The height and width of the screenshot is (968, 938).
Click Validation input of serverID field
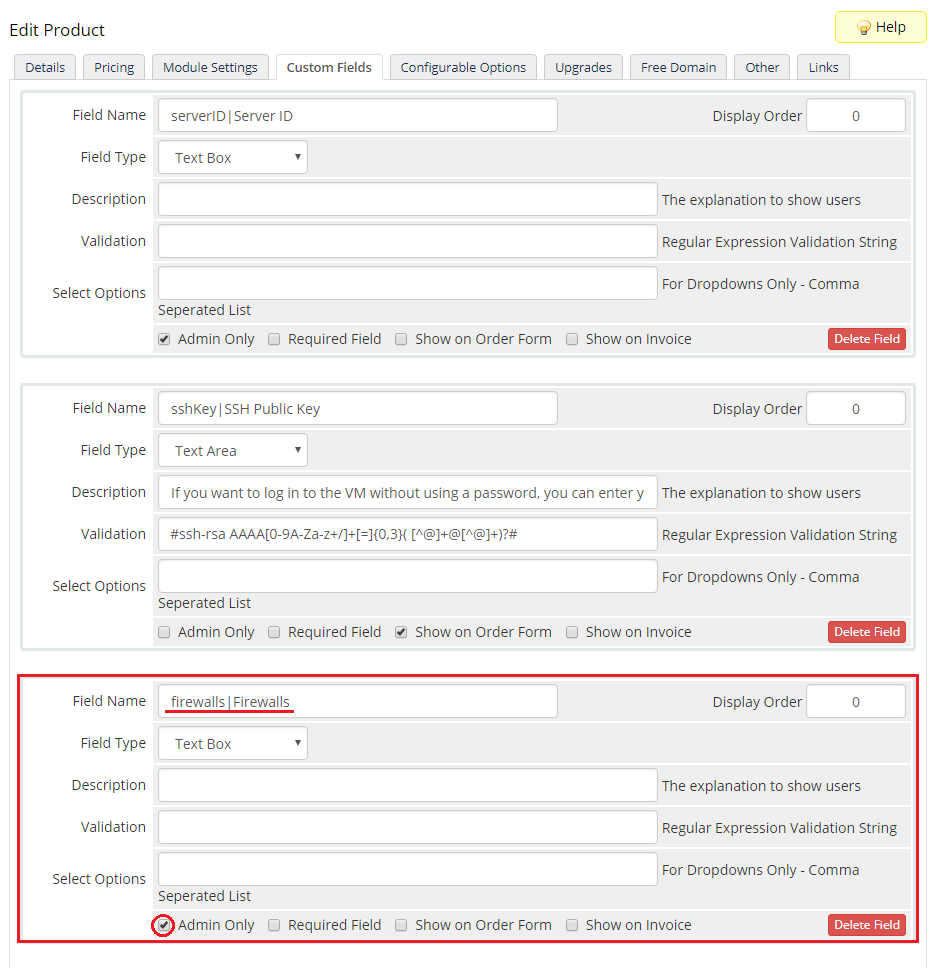[x=408, y=241]
